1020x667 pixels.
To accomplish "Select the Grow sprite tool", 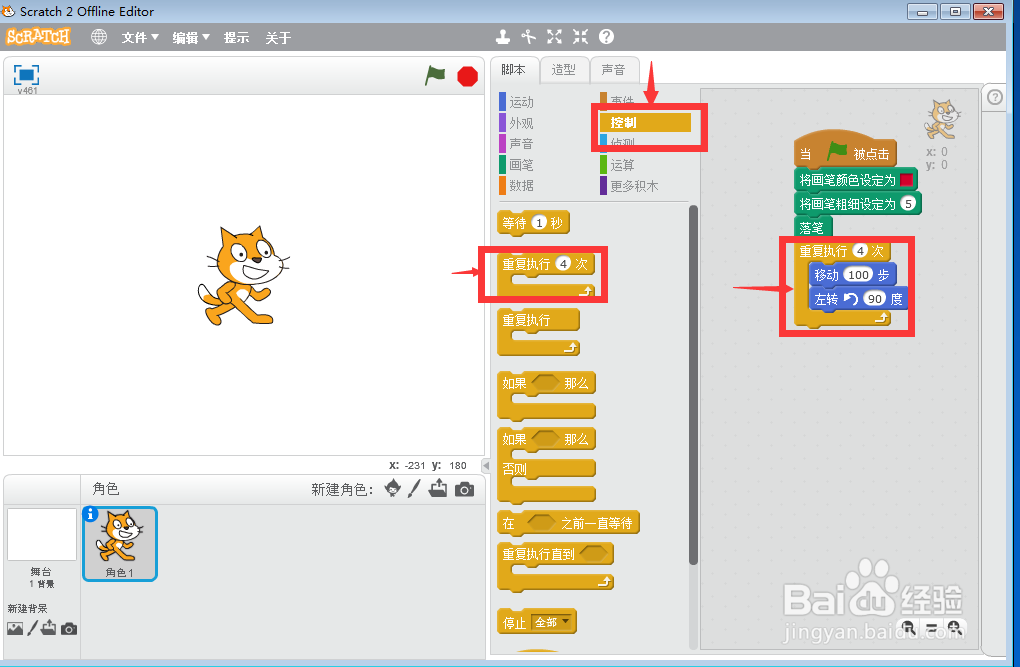I will [x=554, y=37].
